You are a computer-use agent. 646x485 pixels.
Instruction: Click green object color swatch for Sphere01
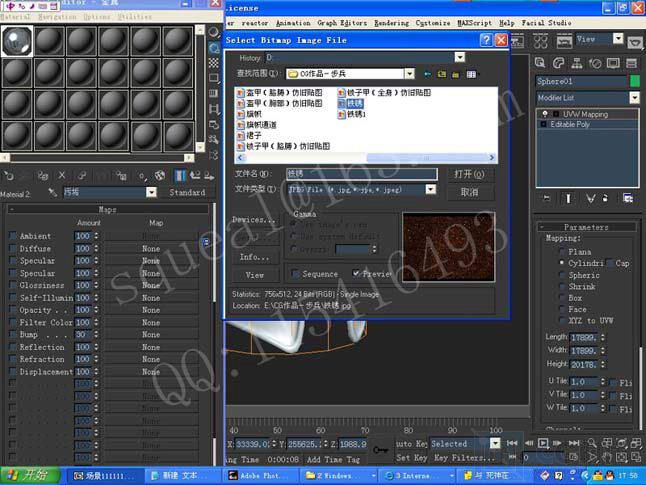click(635, 81)
